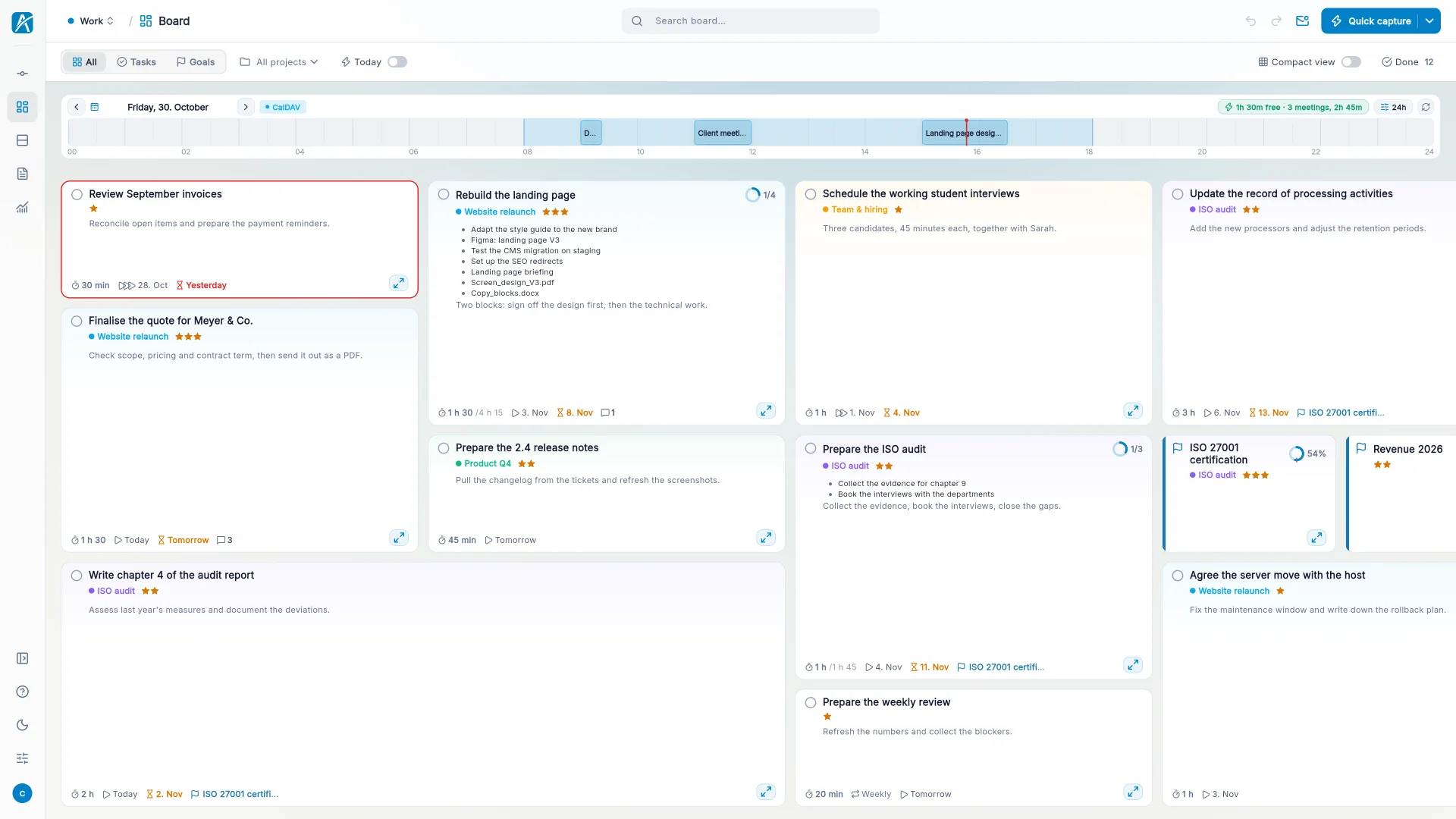Change the 24h timeline range
Image resolution: width=1456 pixels, height=819 pixels.
(1393, 107)
